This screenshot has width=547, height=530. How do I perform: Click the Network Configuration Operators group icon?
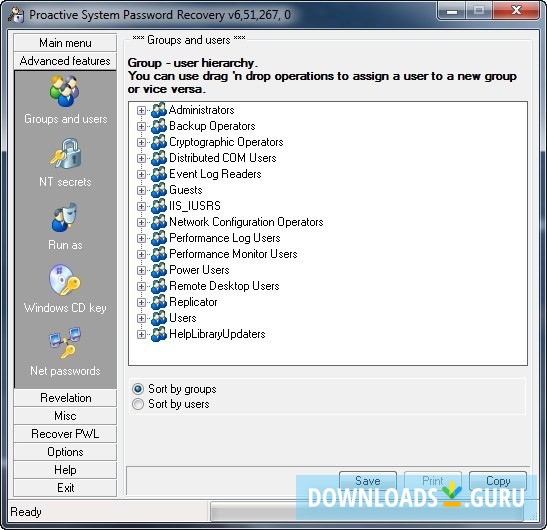159,222
